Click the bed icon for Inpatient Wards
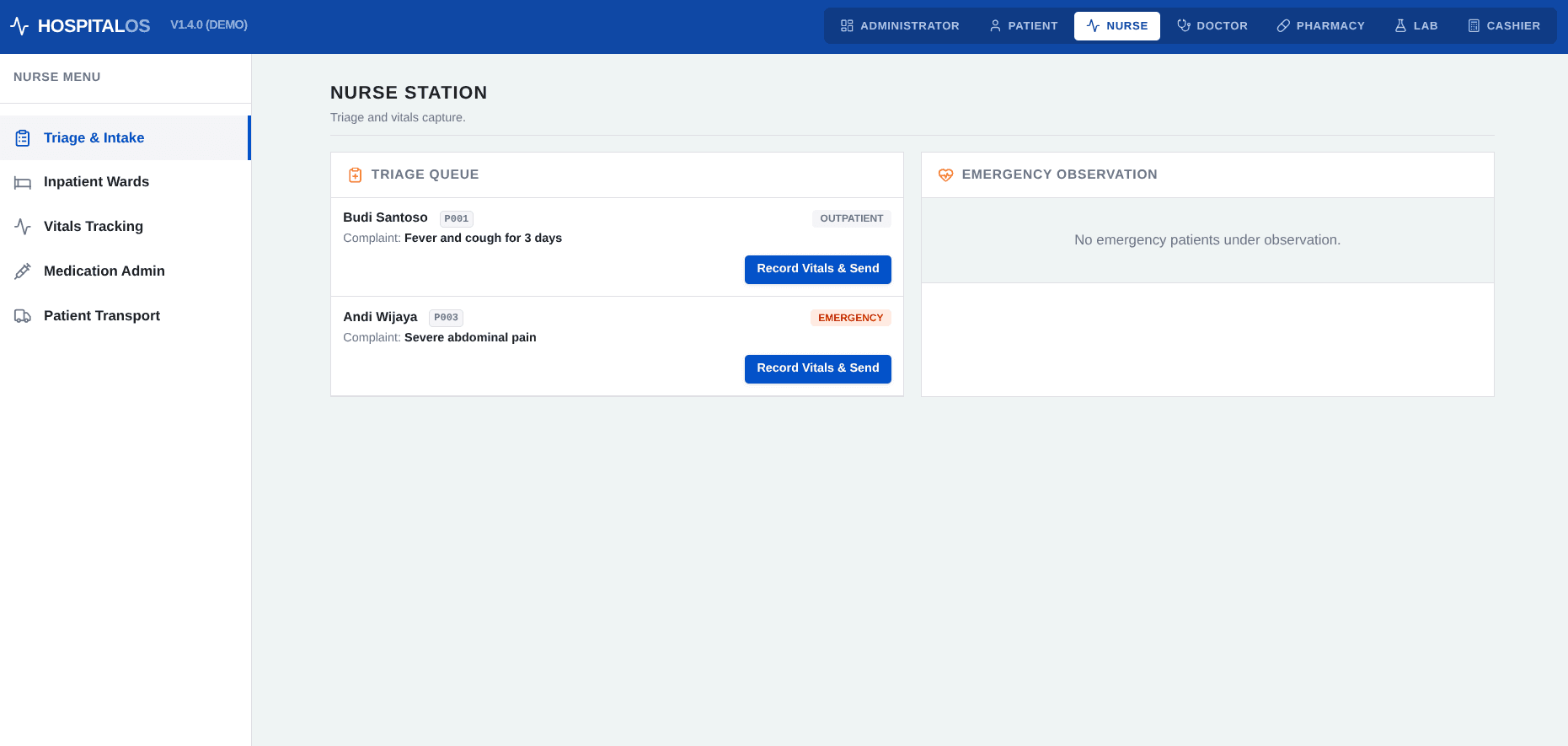 click(x=23, y=183)
